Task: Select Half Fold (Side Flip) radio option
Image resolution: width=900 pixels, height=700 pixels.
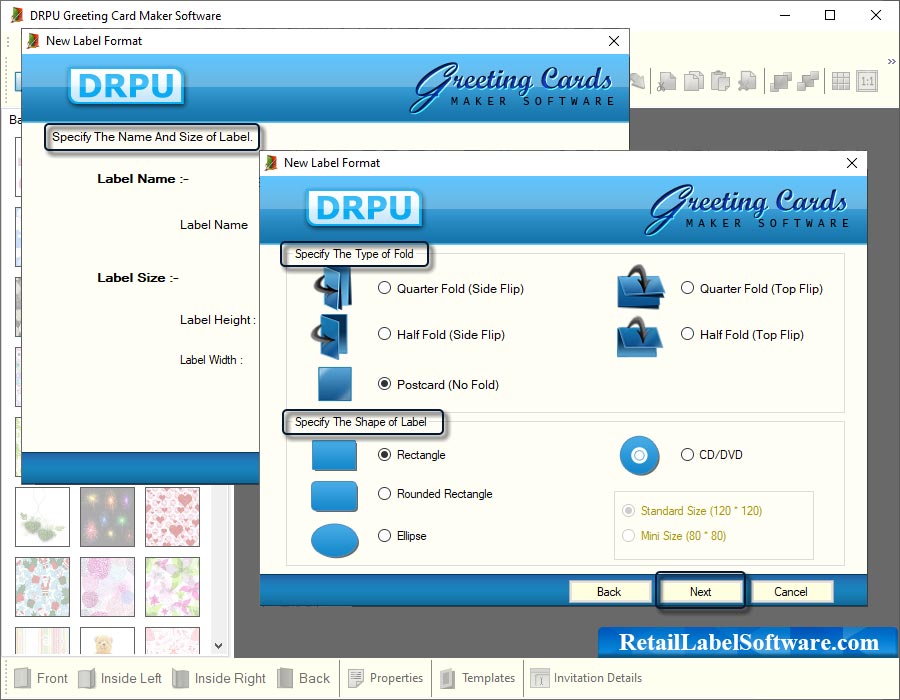Action: pos(384,334)
